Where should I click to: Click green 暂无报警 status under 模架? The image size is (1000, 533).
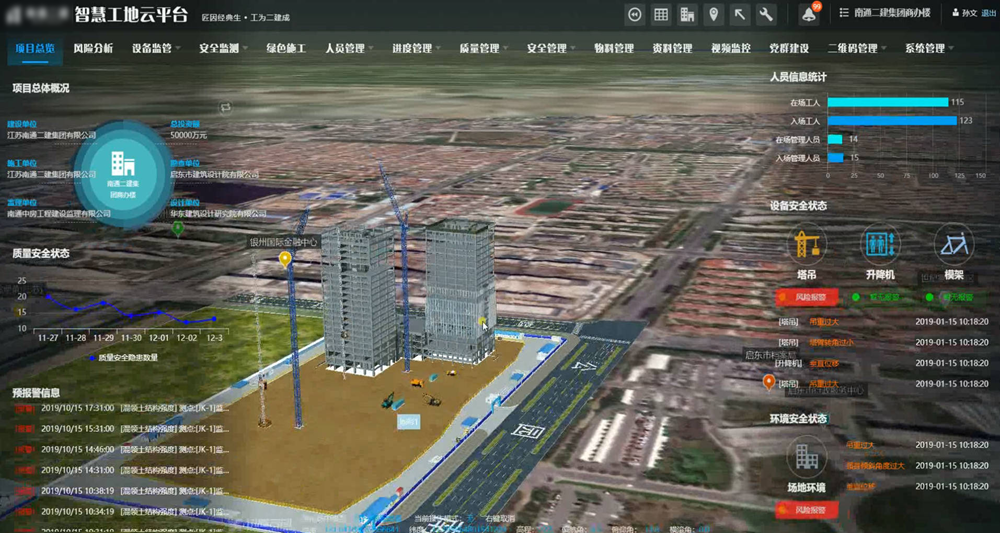pos(953,297)
